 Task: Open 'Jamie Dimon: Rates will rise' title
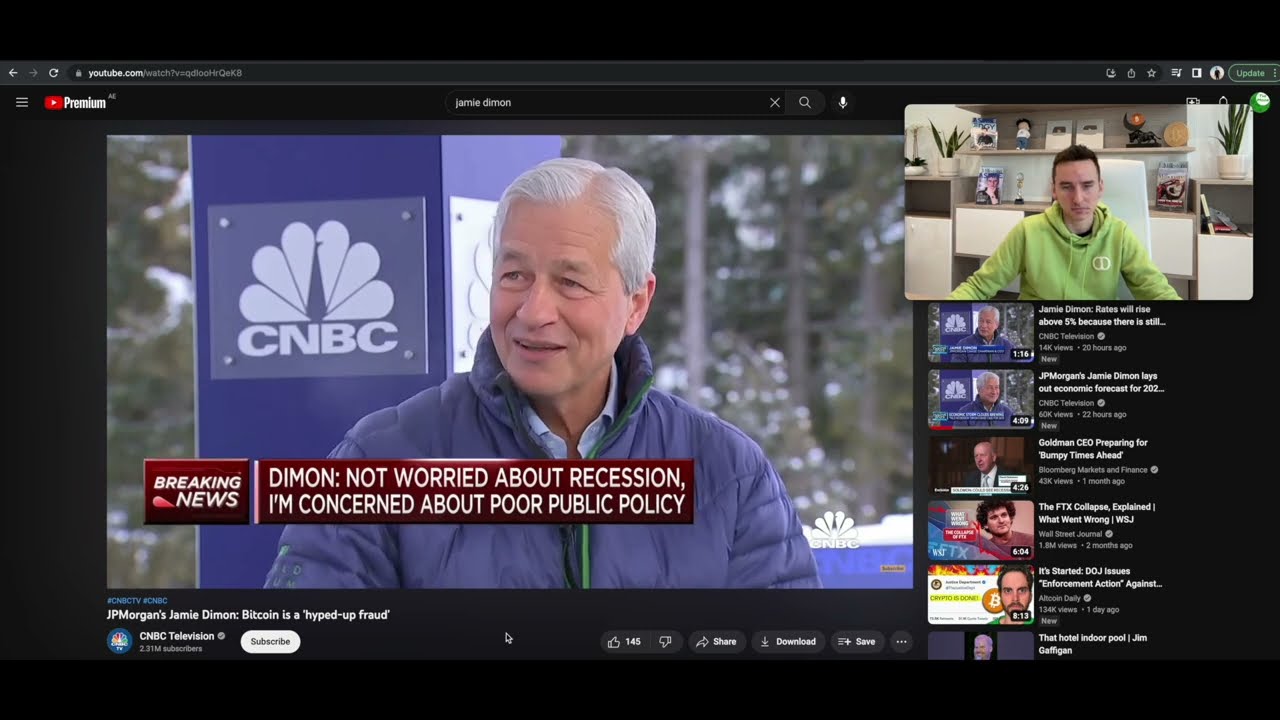(x=1102, y=316)
